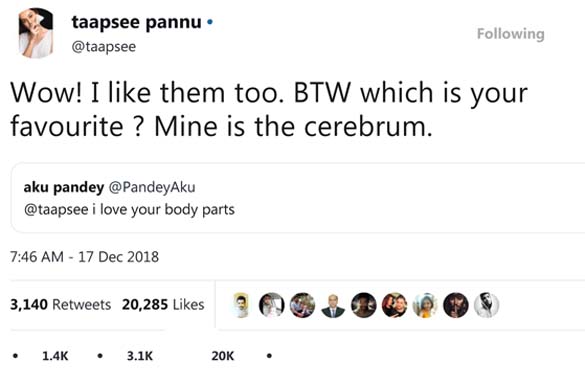Open the 7:46 AM - 17 Dec 2018 timestamp
This screenshot has height=381, width=585.
click(x=84, y=257)
